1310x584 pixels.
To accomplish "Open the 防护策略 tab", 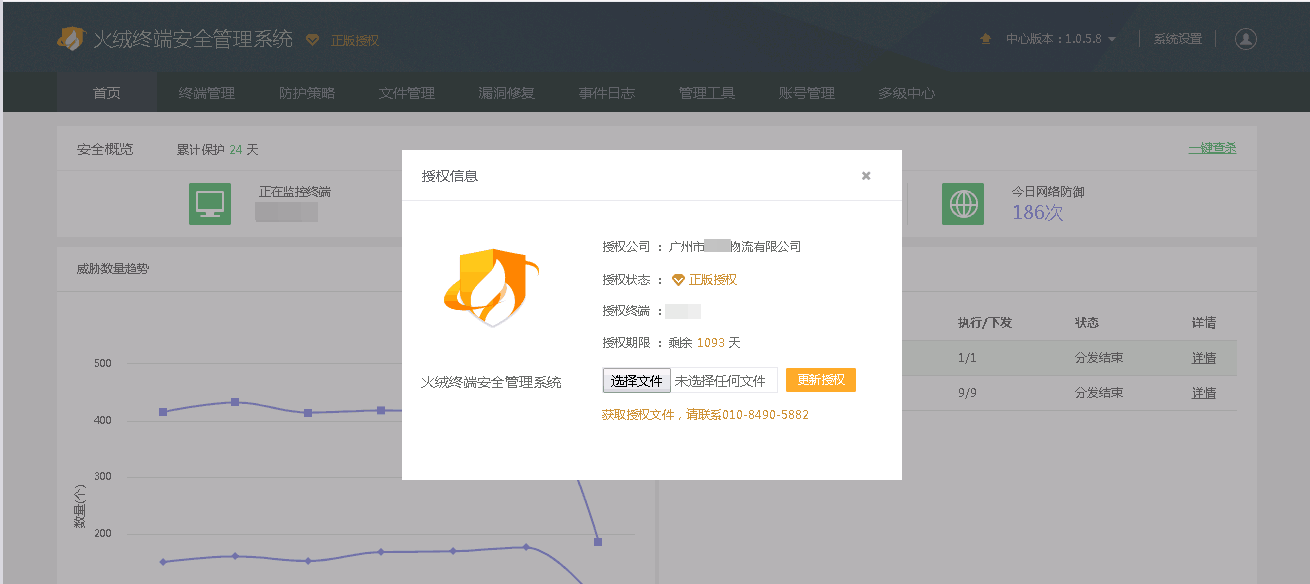I will [307, 93].
